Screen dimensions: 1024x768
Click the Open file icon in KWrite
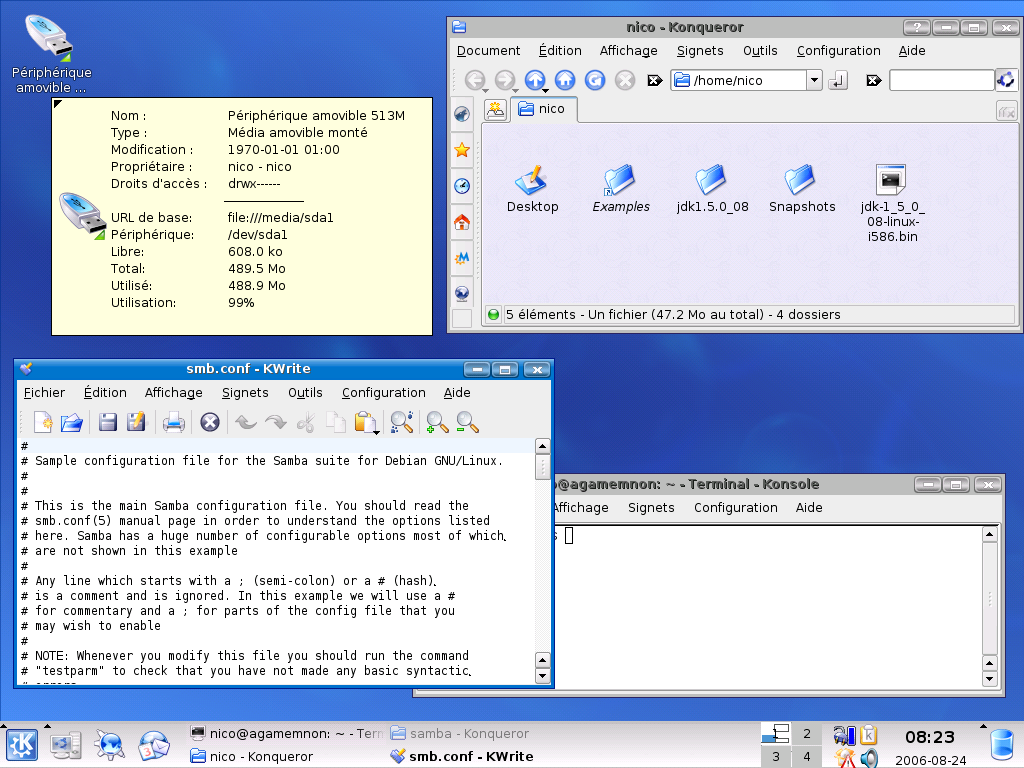click(71, 422)
